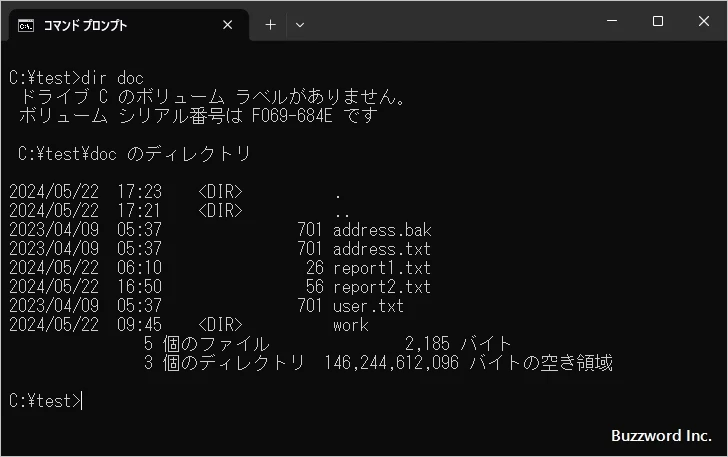The image size is (728, 457).
Task: Click the 06:10 timestamp of report1.txt
Action: click(139, 268)
